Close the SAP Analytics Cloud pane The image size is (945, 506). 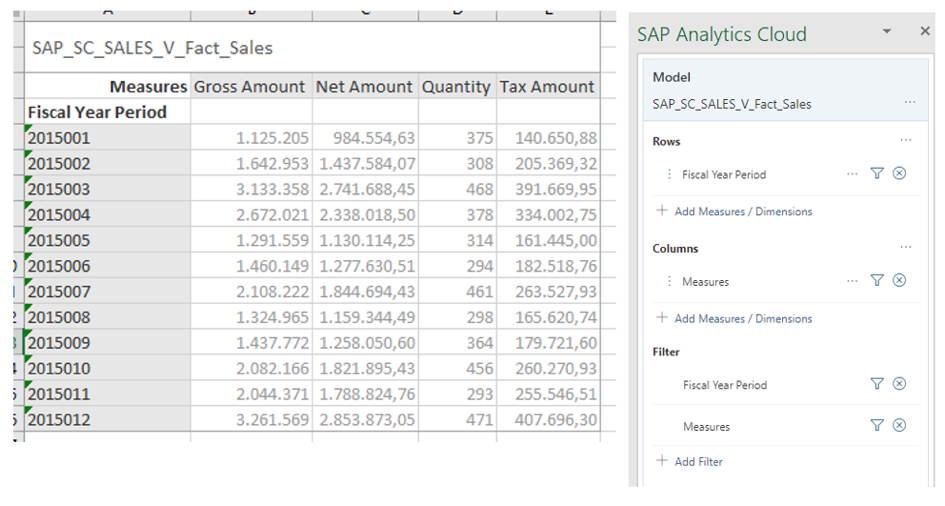[924, 32]
